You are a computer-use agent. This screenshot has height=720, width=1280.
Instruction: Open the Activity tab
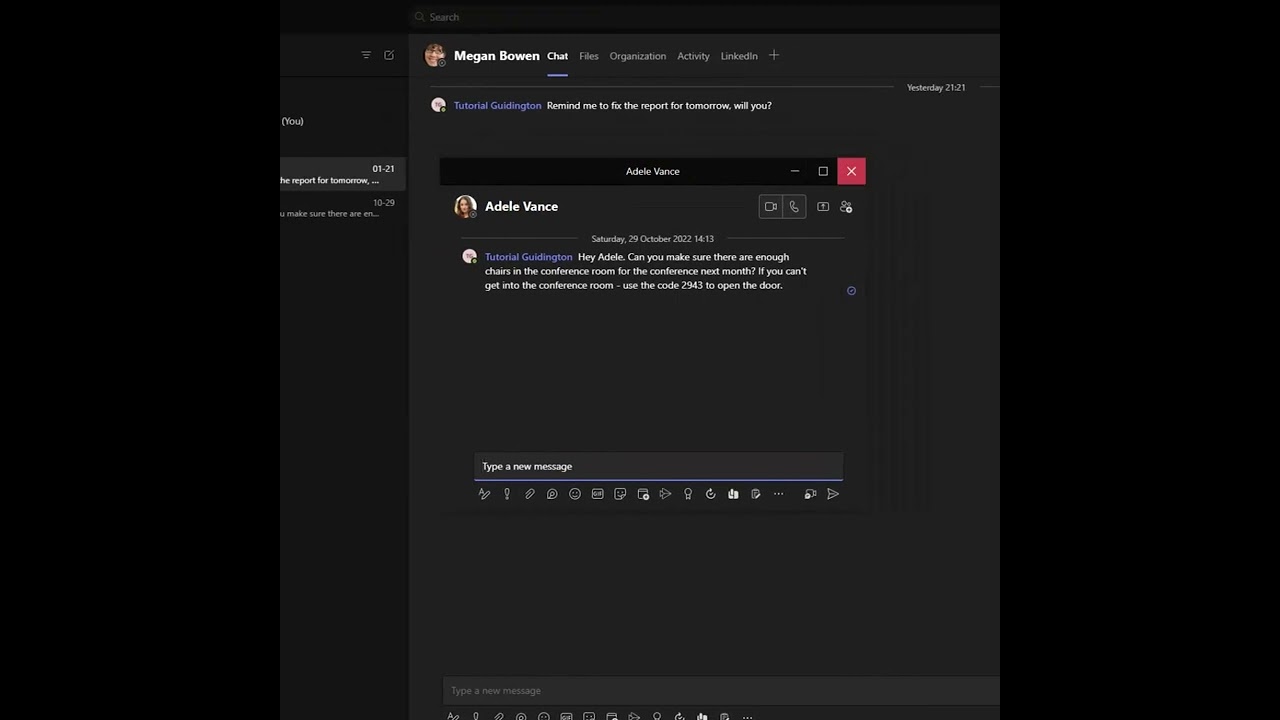[693, 56]
